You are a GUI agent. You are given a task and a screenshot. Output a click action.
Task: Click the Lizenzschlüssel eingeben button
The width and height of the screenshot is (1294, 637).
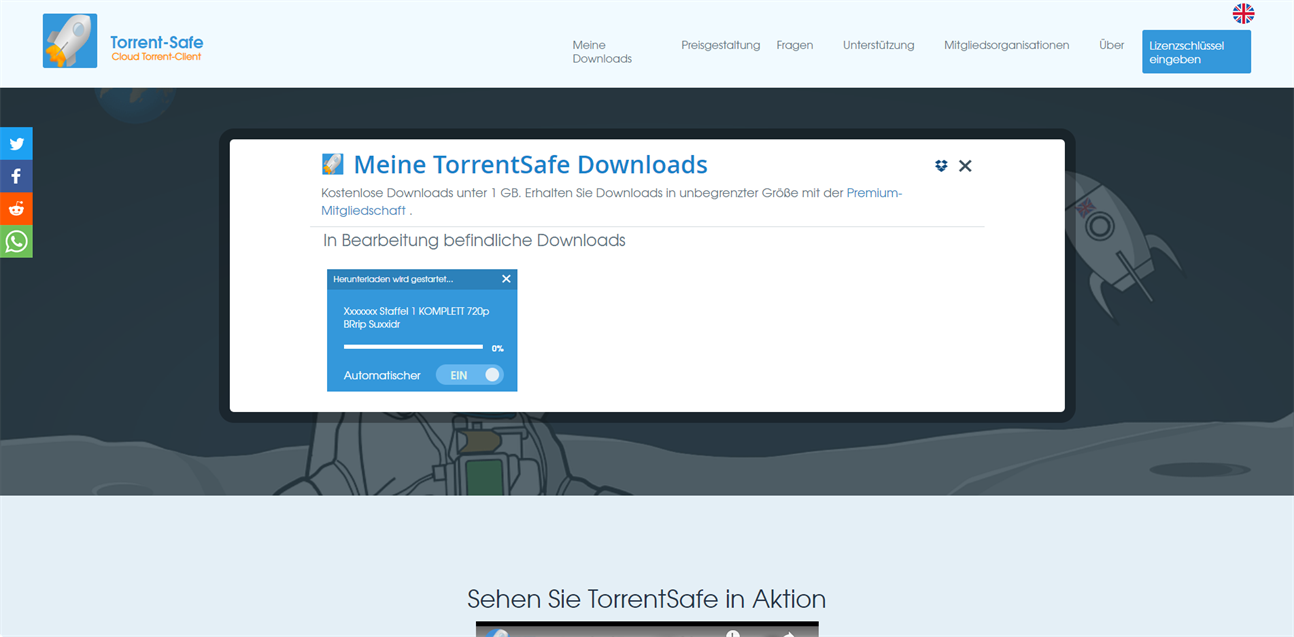[1196, 52]
